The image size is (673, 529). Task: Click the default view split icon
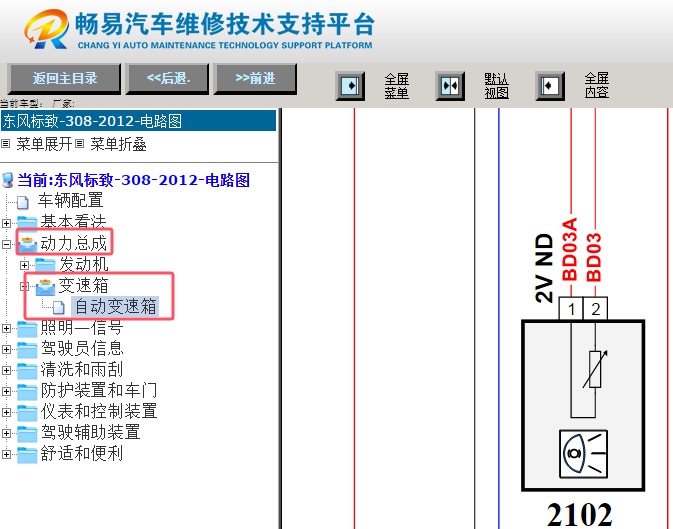(x=450, y=86)
